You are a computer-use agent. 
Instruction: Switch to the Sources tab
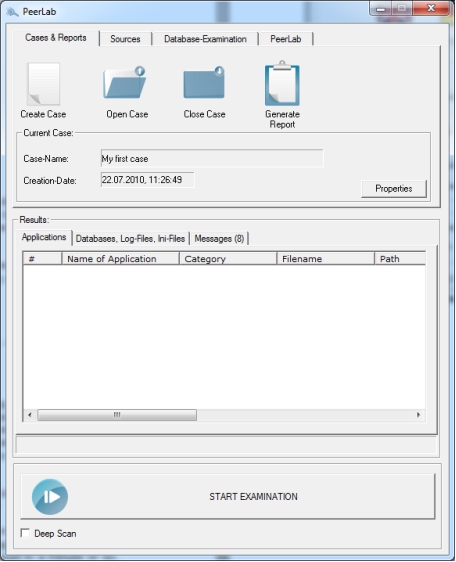pos(125,39)
